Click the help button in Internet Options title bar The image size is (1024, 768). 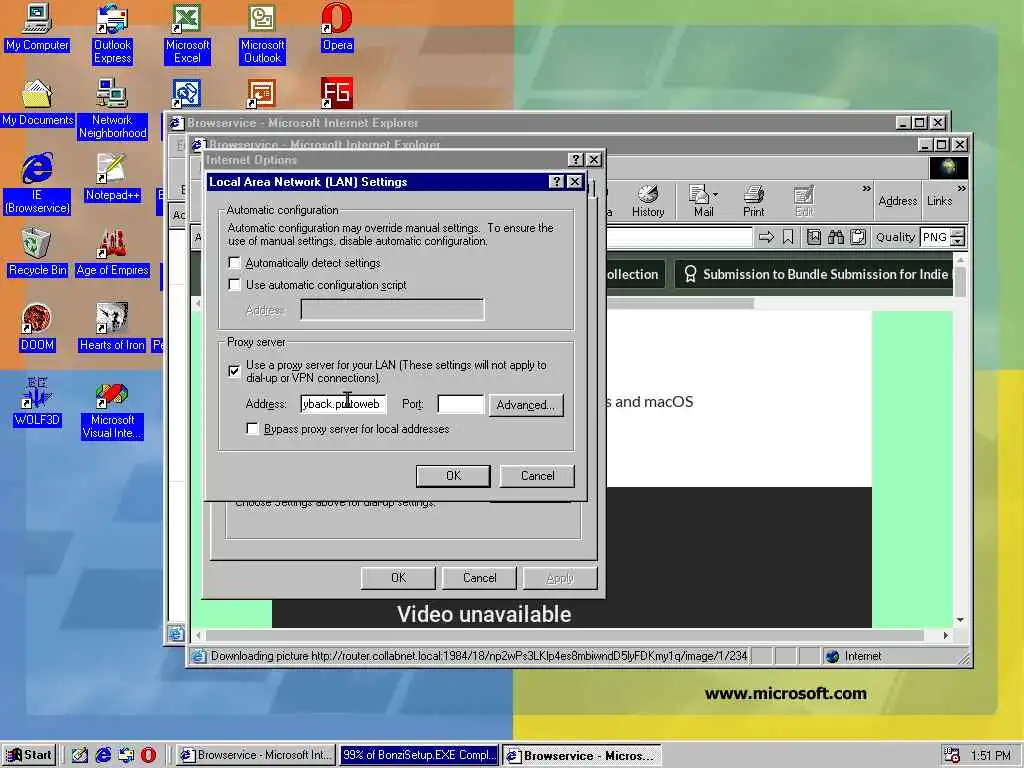click(x=575, y=159)
